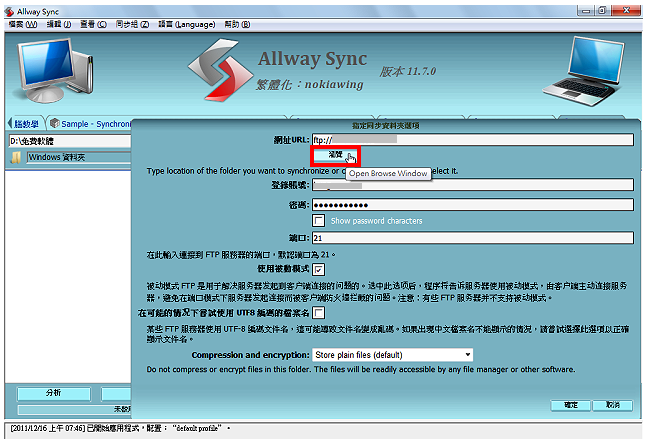Open the Help menu
This screenshot has height=444, width=649.
(x=237, y=24)
